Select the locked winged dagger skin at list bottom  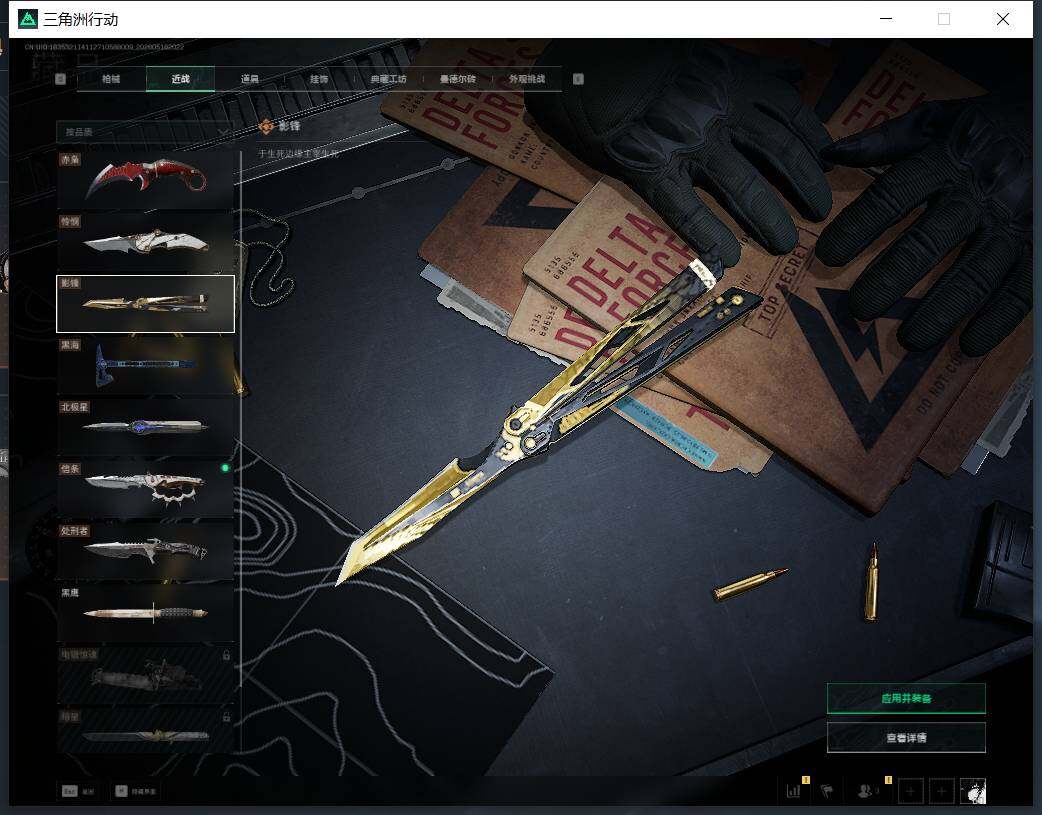coord(146,731)
